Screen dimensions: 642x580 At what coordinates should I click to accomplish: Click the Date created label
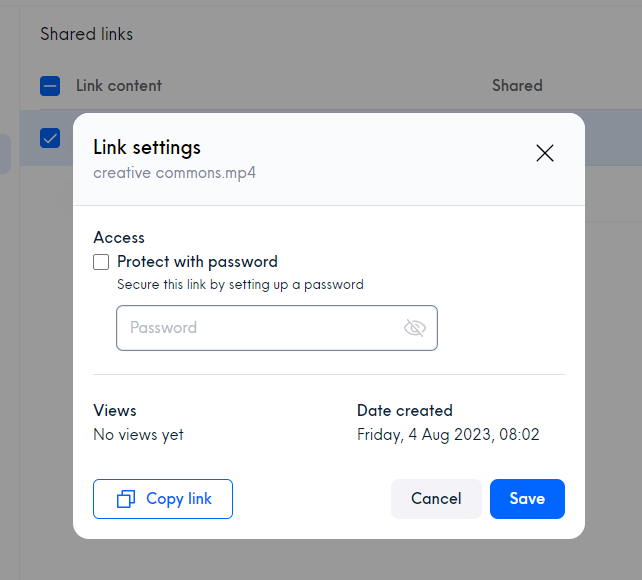click(405, 410)
